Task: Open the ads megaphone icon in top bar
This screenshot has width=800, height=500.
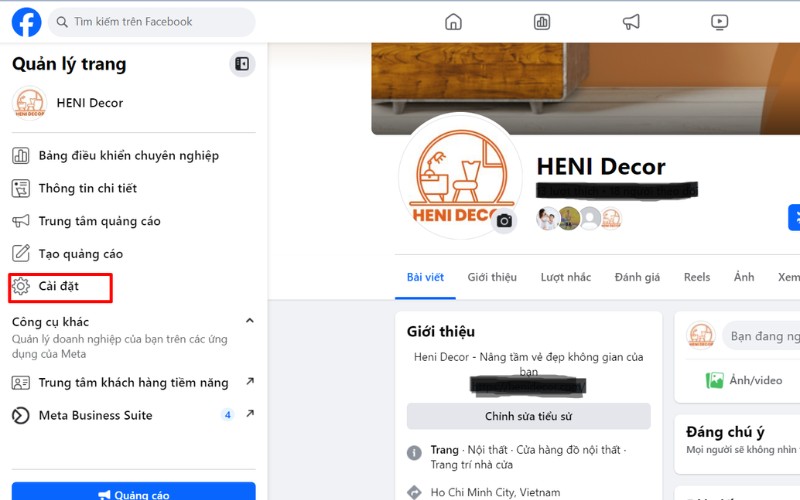Action: 631,22
